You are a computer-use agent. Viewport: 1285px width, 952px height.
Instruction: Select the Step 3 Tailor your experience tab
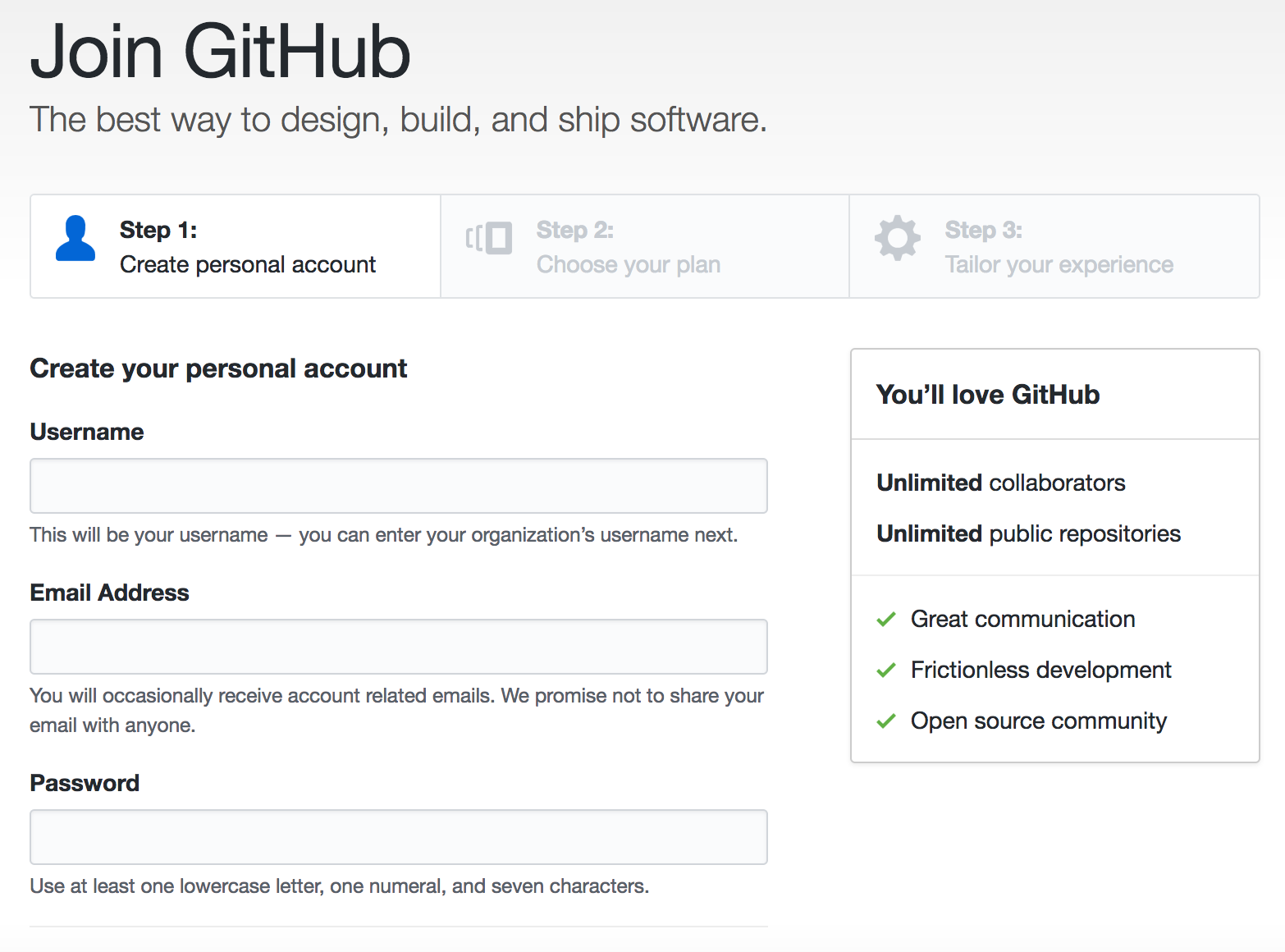[x=1054, y=246]
